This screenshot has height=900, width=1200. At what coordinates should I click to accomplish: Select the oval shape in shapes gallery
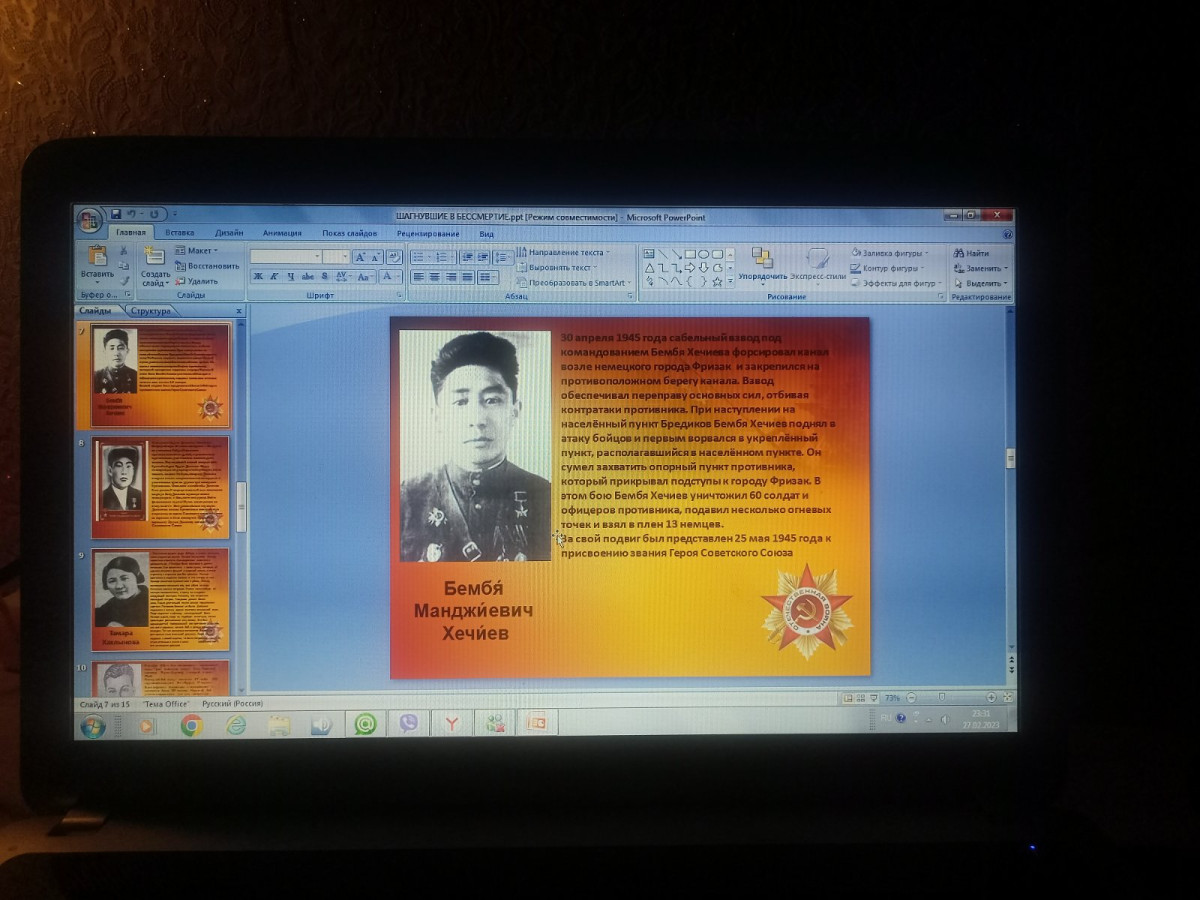pyautogui.click(x=703, y=254)
